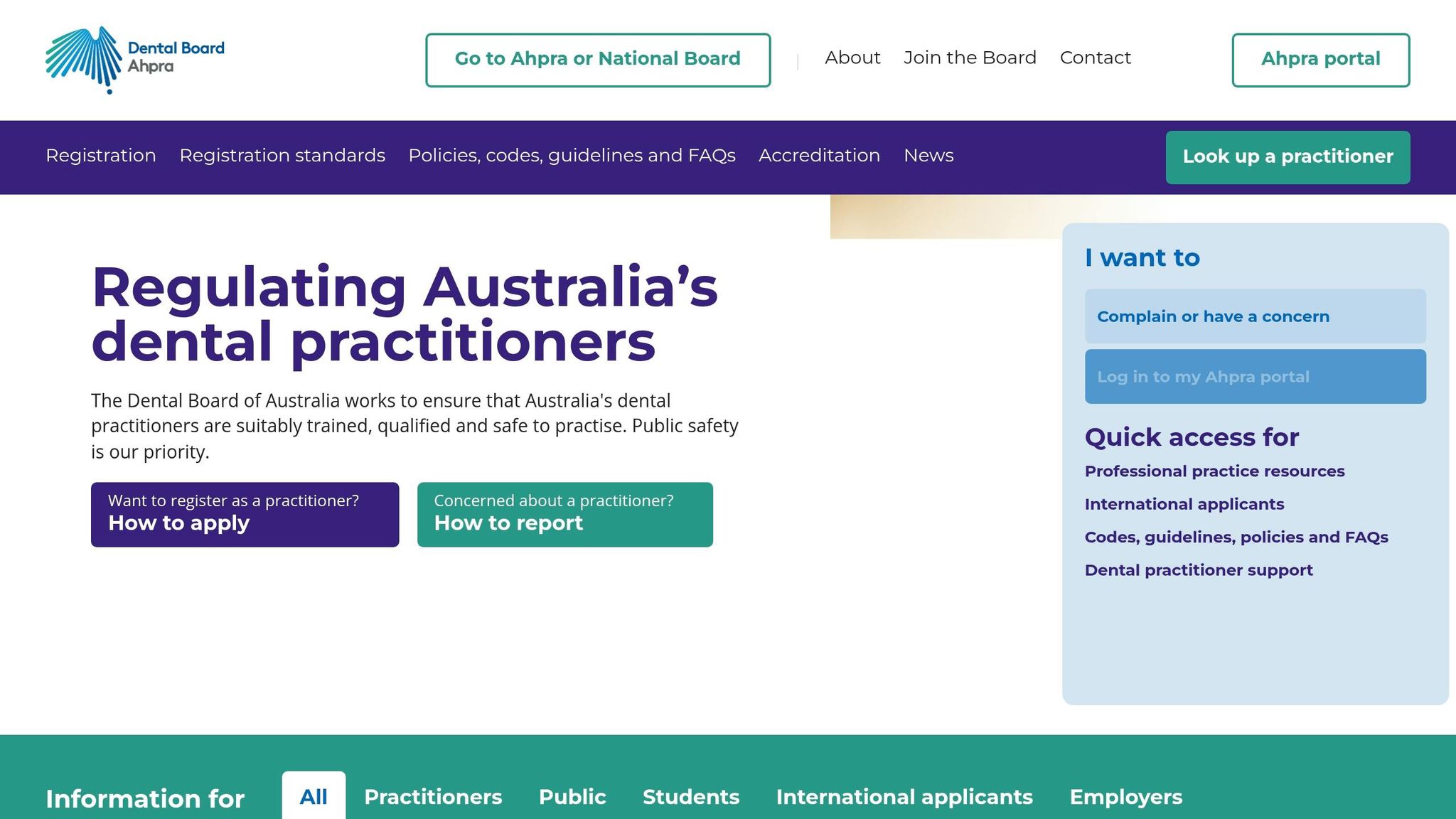Click the How to report button
This screenshot has width=1456, height=819.
point(564,515)
